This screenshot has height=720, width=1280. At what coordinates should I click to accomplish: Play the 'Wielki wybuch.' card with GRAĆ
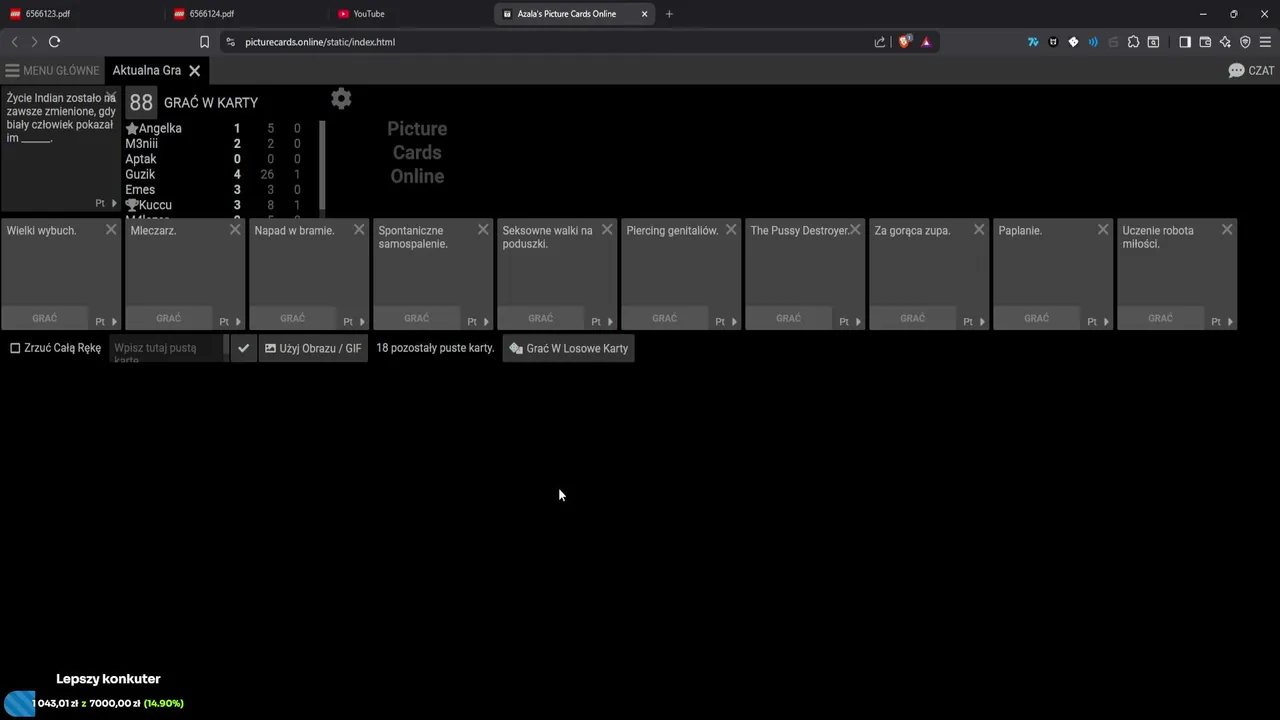(44, 318)
